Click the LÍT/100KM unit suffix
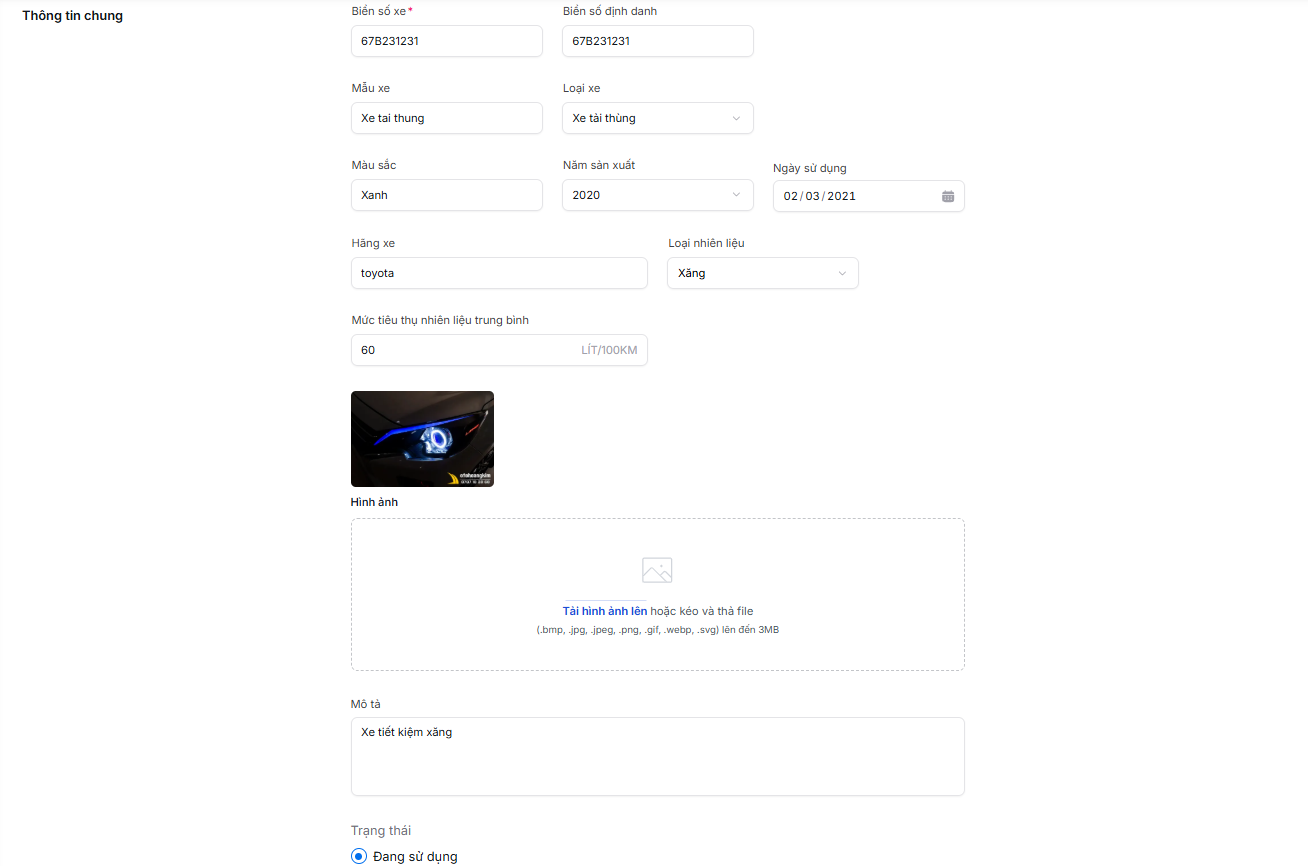 608,350
